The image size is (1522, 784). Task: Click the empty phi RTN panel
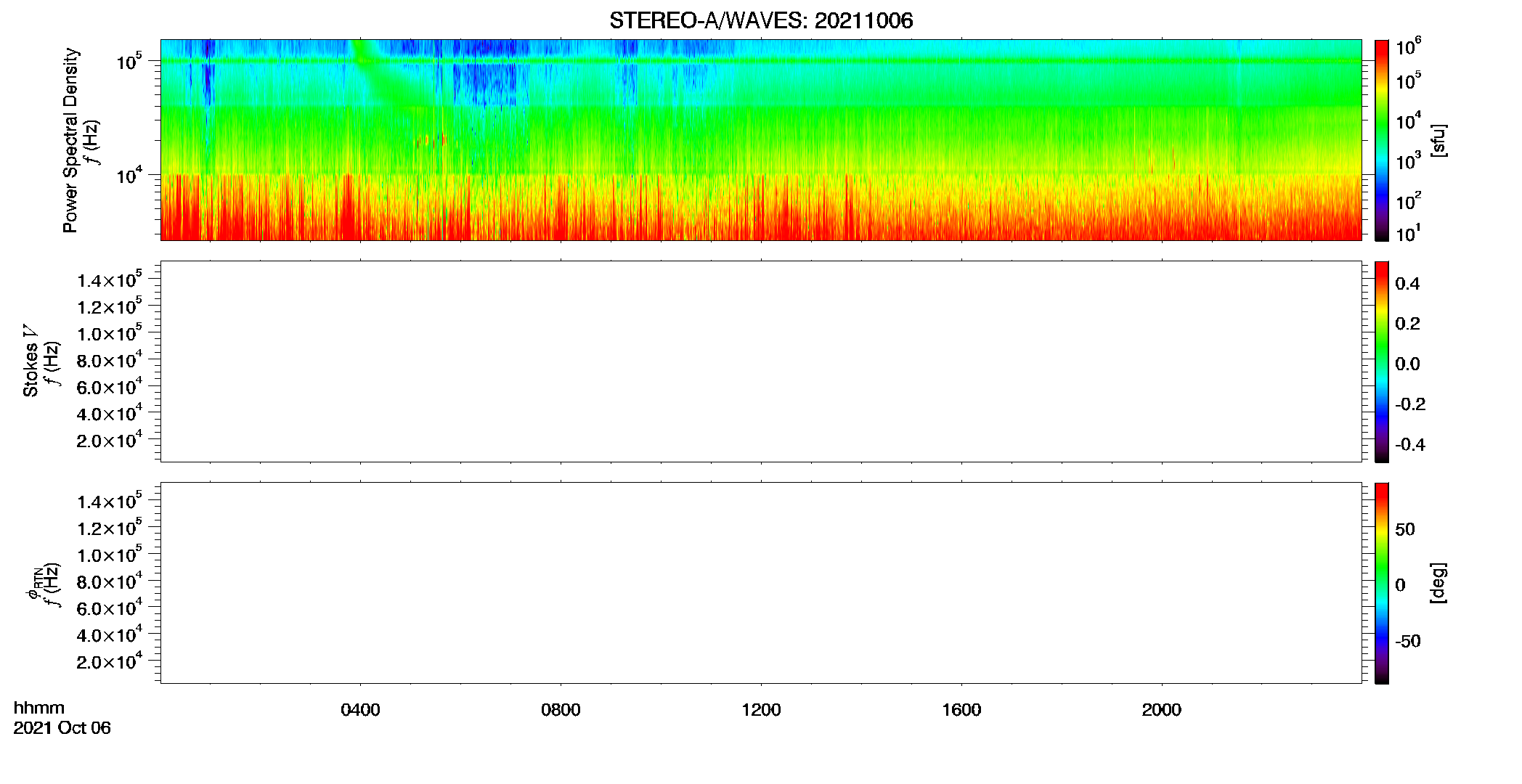coord(761,583)
